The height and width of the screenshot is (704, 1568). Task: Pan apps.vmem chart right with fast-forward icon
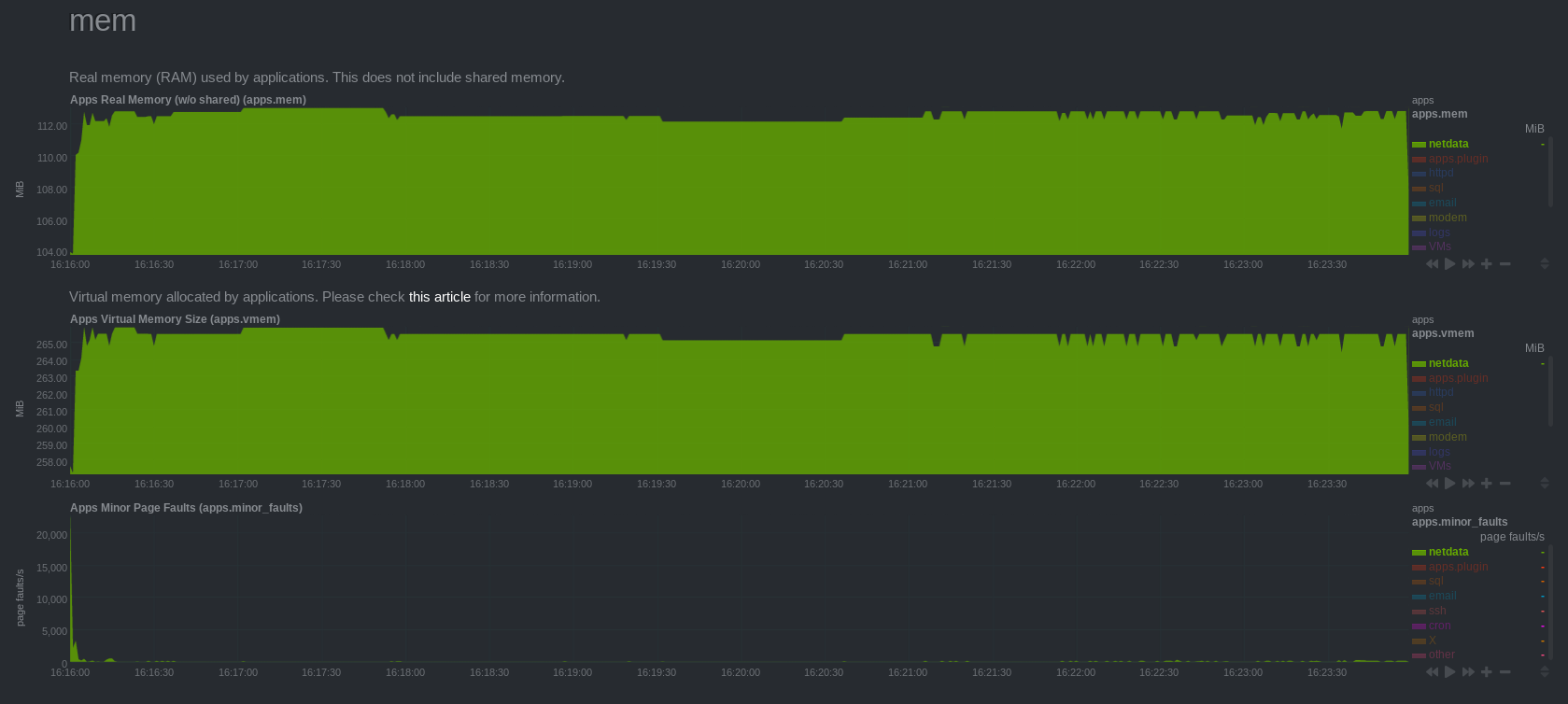[1468, 484]
